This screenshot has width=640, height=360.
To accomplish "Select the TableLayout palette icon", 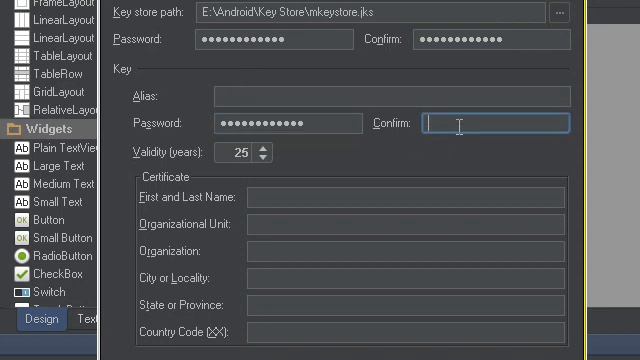I will [22, 56].
